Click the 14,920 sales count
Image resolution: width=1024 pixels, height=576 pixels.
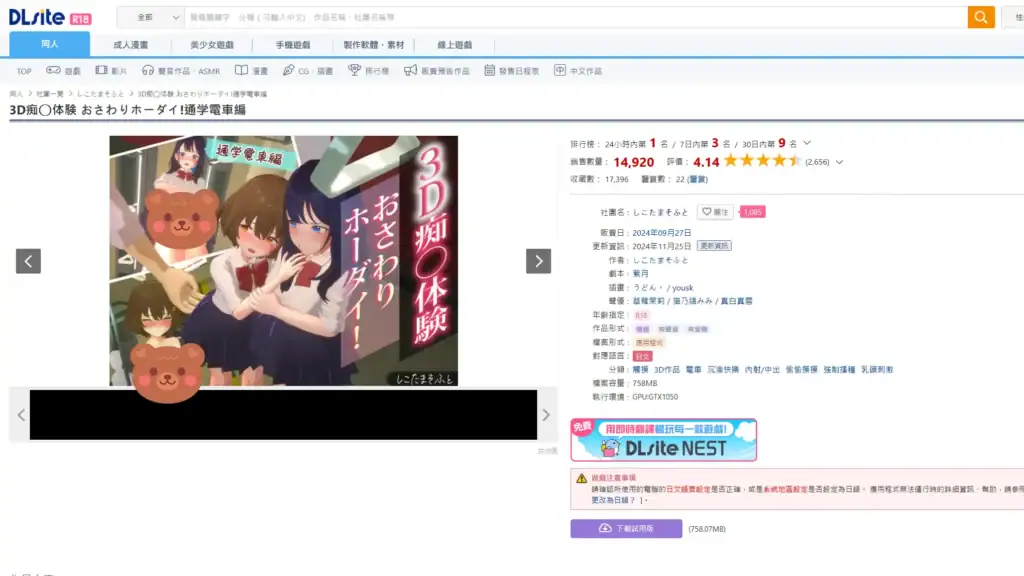point(633,162)
